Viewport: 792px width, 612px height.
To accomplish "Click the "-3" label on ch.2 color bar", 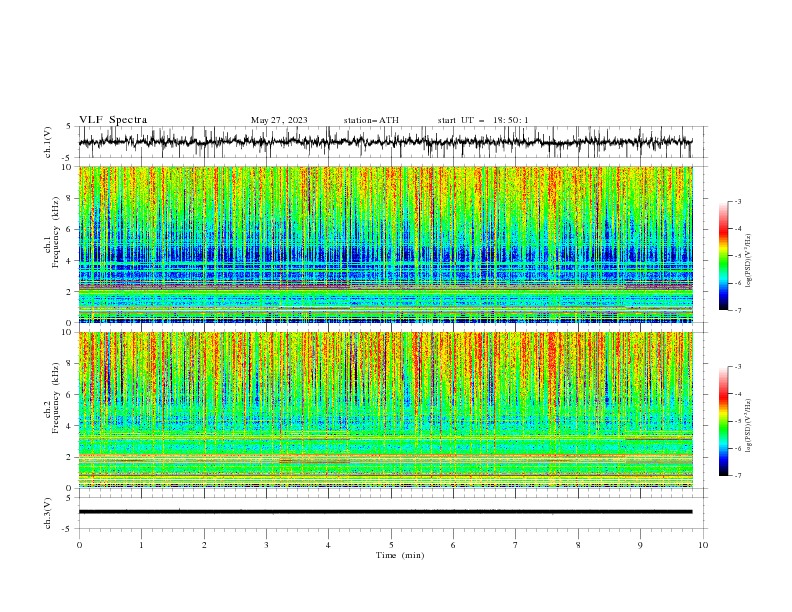I will point(738,367).
